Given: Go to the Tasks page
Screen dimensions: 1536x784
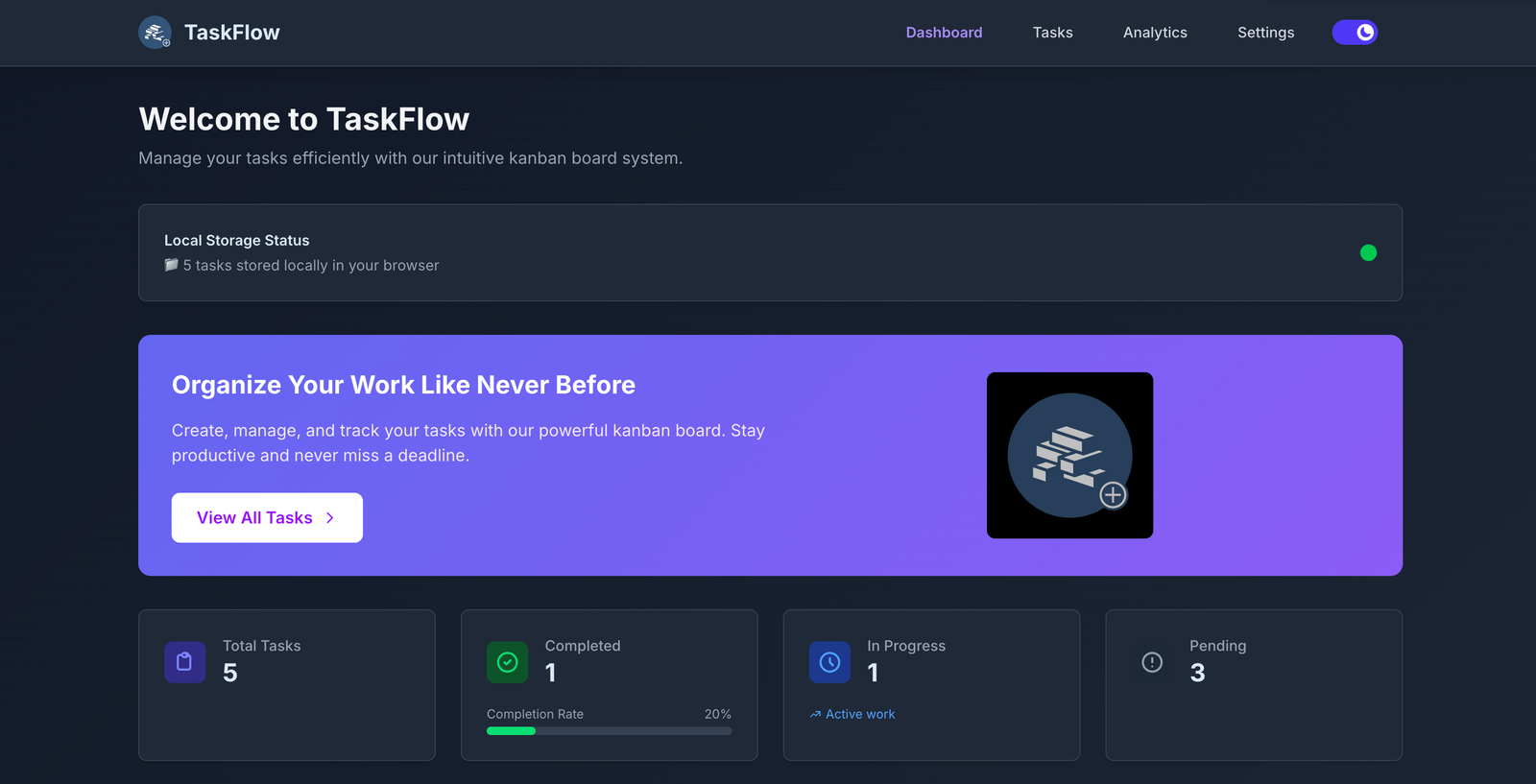Looking at the screenshot, I should [x=1052, y=33].
